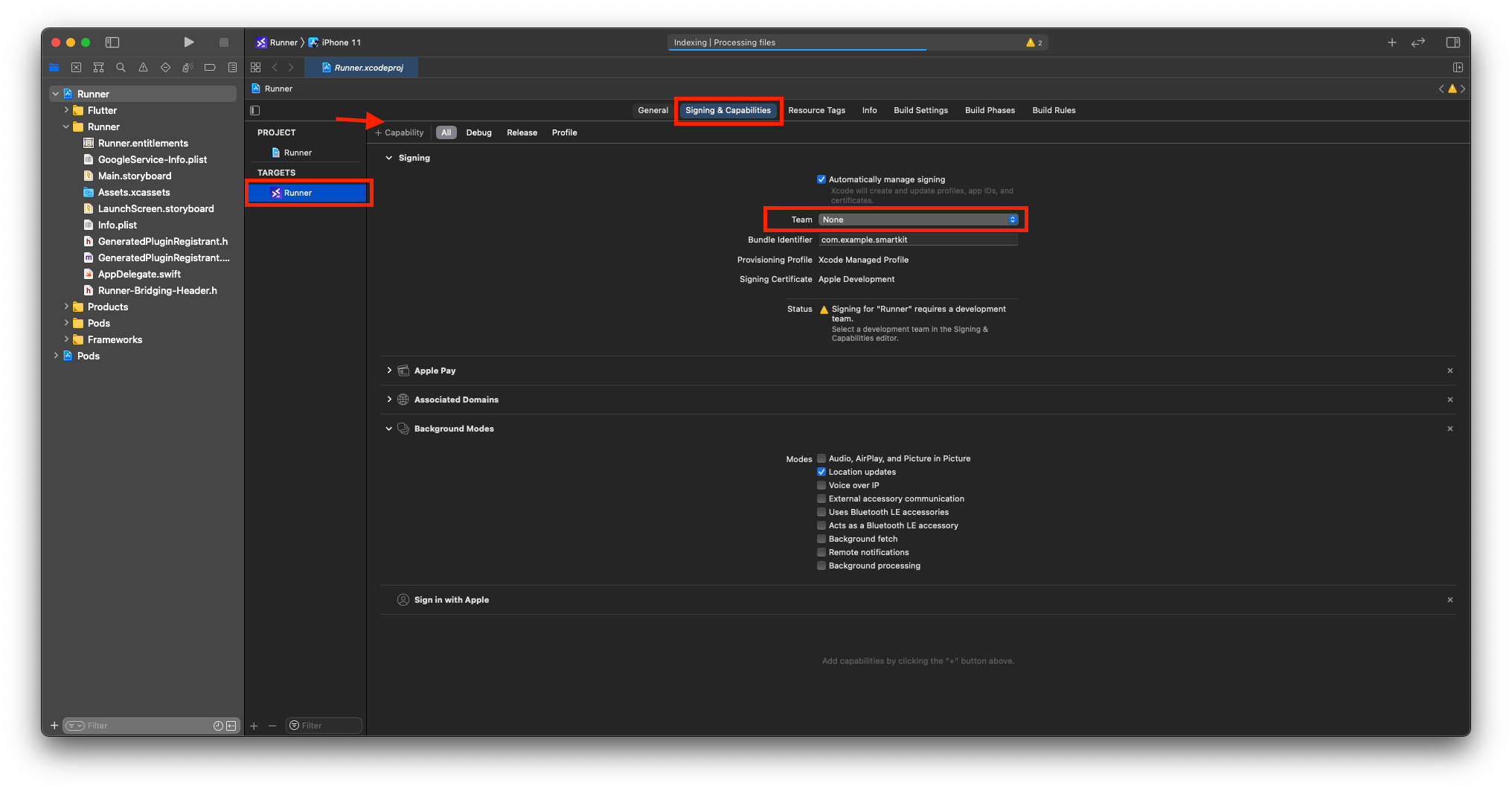The image size is (1512, 791).
Task: Remove the Apple Pay capability
Action: pyautogui.click(x=1449, y=371)
